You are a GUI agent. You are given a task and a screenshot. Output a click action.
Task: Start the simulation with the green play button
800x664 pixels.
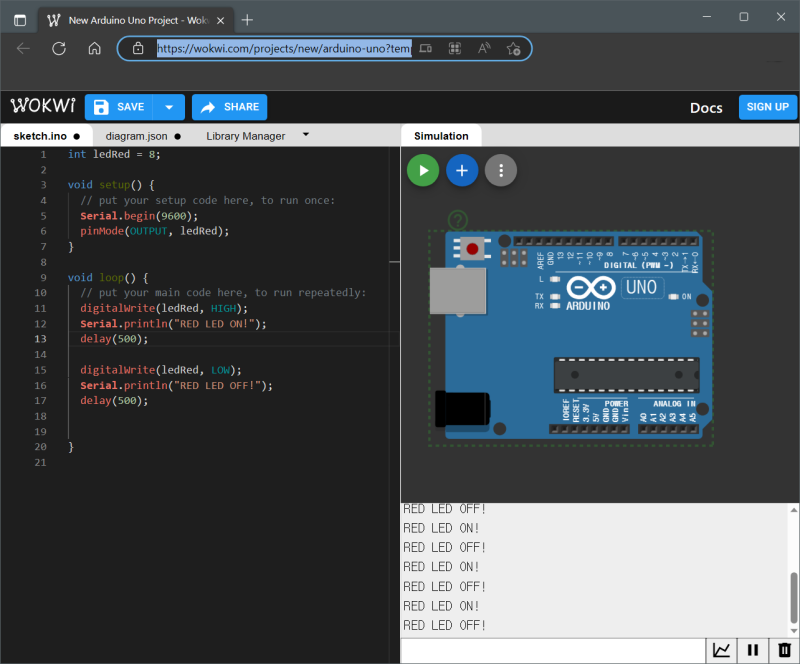pos(423,171)
